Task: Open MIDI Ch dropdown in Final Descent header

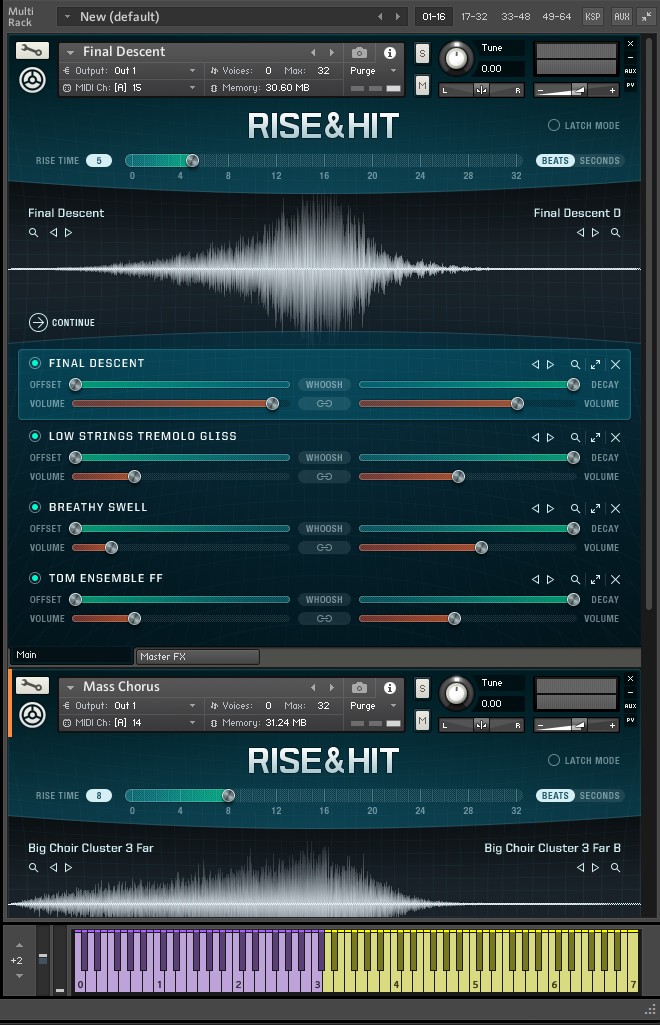Action: click(x=192, y=87)
